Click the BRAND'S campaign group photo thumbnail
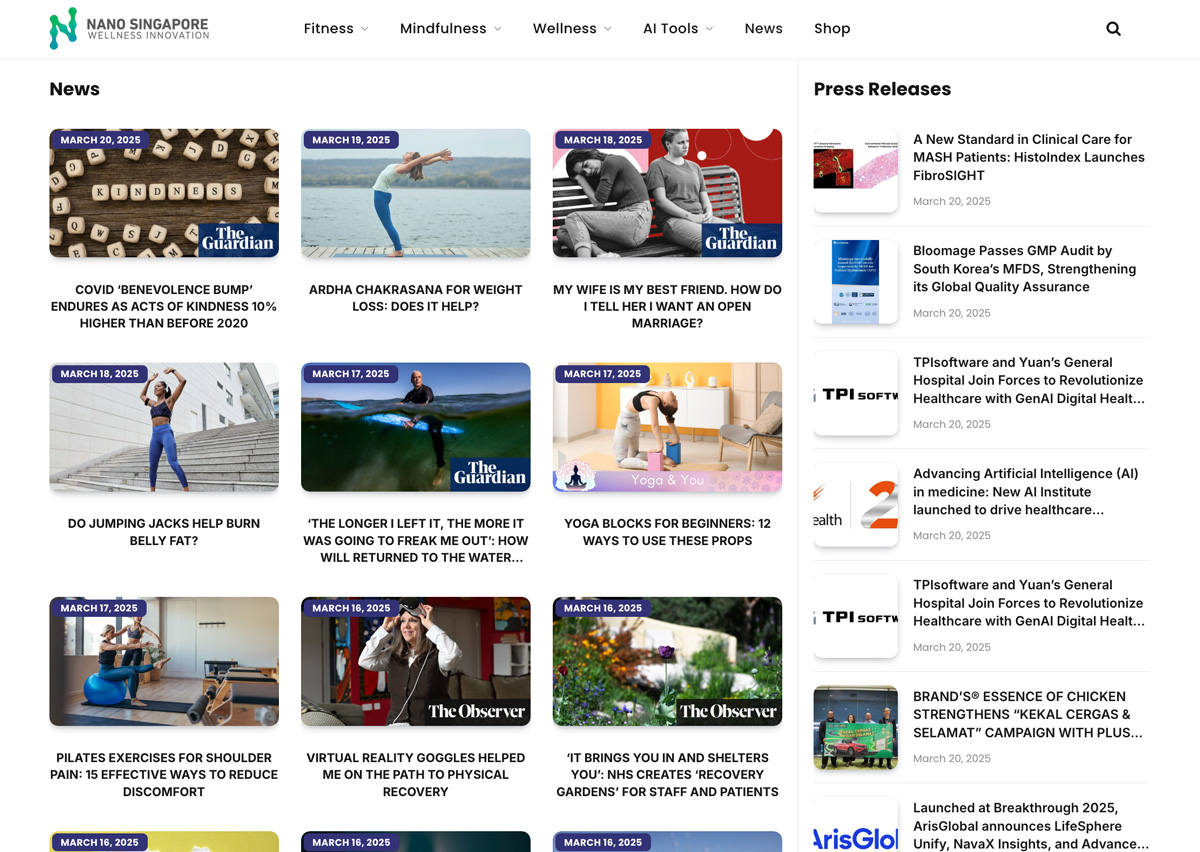The width and height of the screenshot is (1200, 852). point(856,728)
